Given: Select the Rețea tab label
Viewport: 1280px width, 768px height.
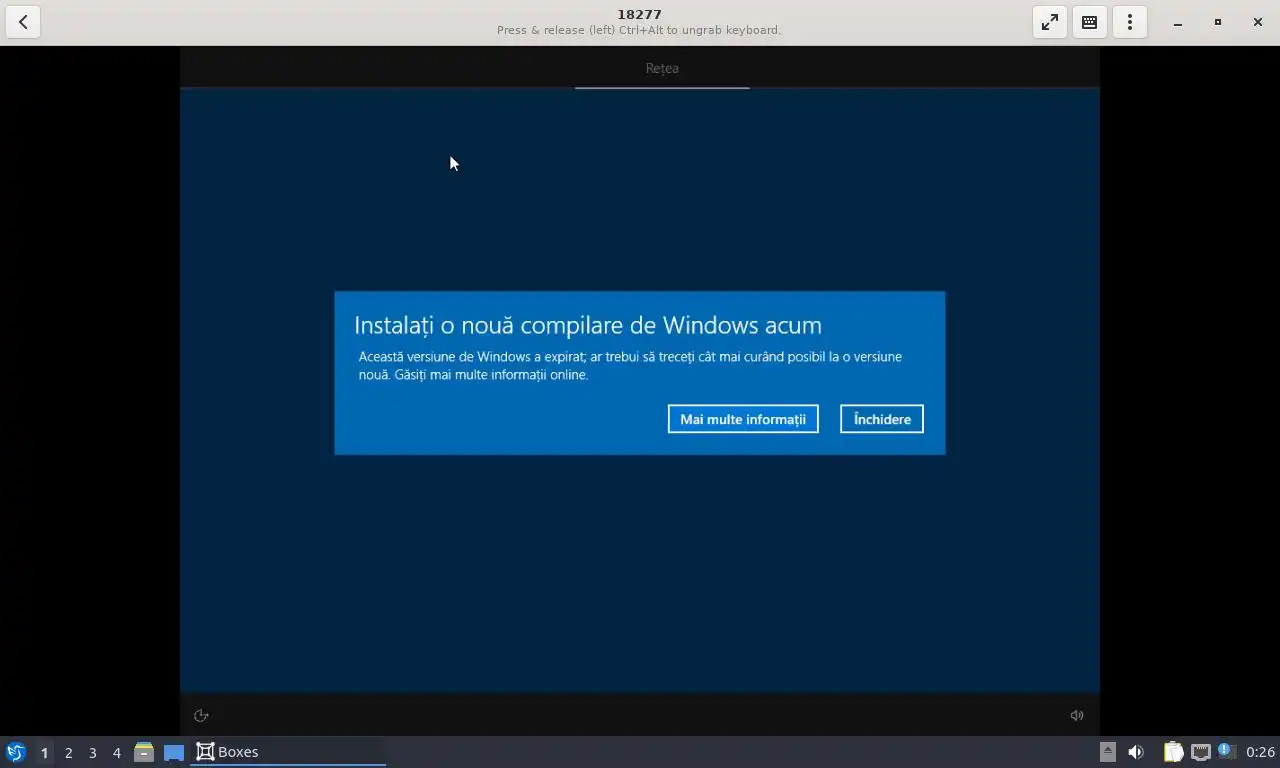Looking at the screenshot, I should pyautogui.click(x=662, y=68).
